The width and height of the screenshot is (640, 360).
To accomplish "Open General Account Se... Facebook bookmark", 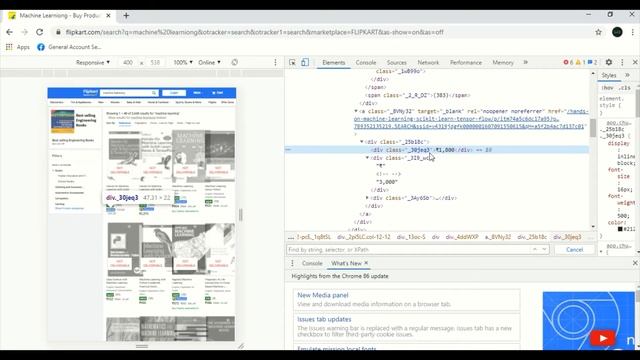I will click(x=69, y=47).
